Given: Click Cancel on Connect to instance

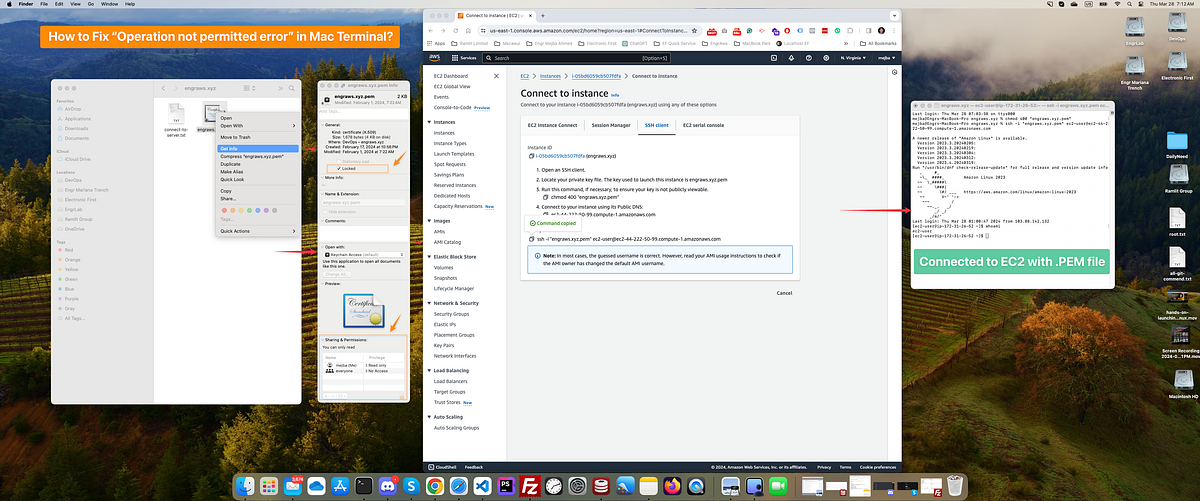Looking at the screenshot, I should (x=784, y=292).
